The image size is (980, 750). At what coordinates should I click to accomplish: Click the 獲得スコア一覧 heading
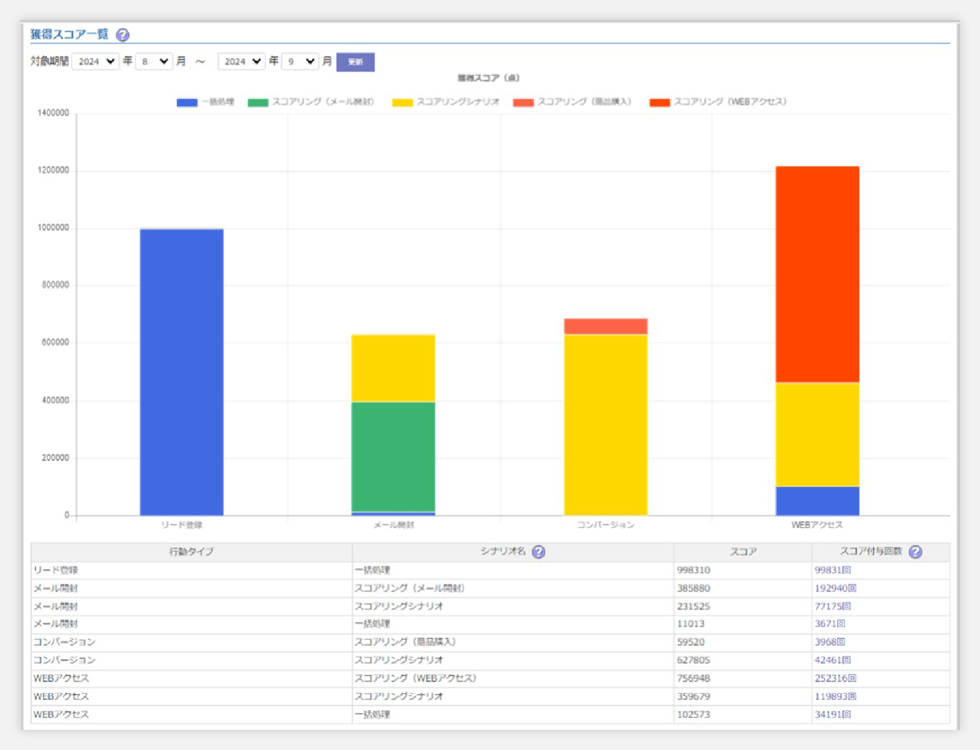point(69,34)
